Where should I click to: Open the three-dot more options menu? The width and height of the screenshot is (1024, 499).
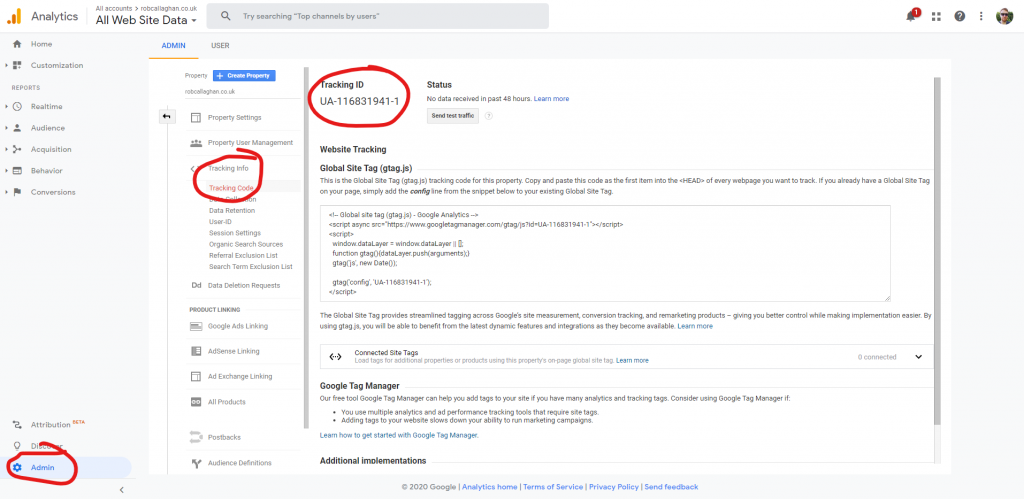coord(981,16)
